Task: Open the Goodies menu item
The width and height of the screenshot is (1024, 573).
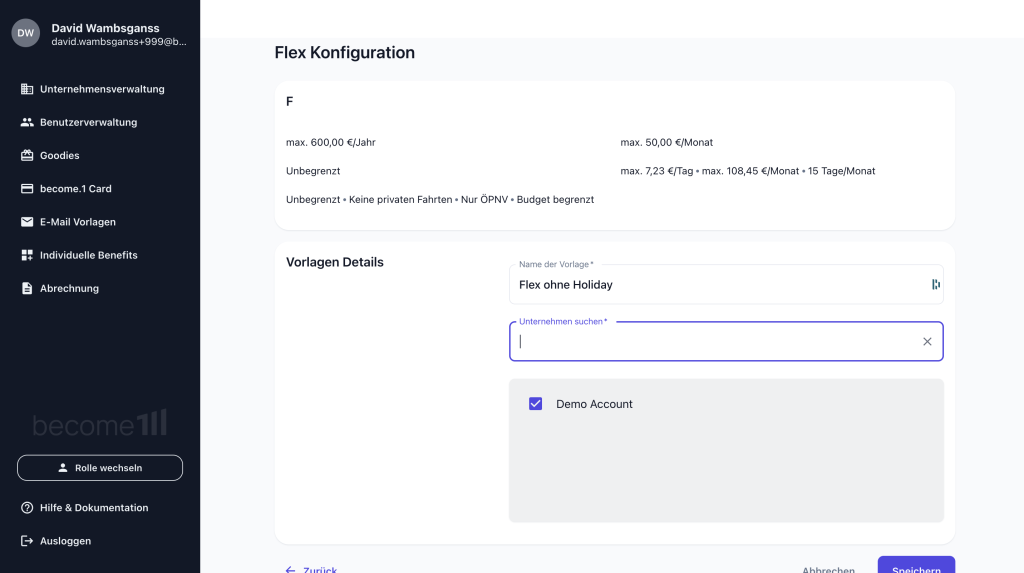Action: pos(60,155)
